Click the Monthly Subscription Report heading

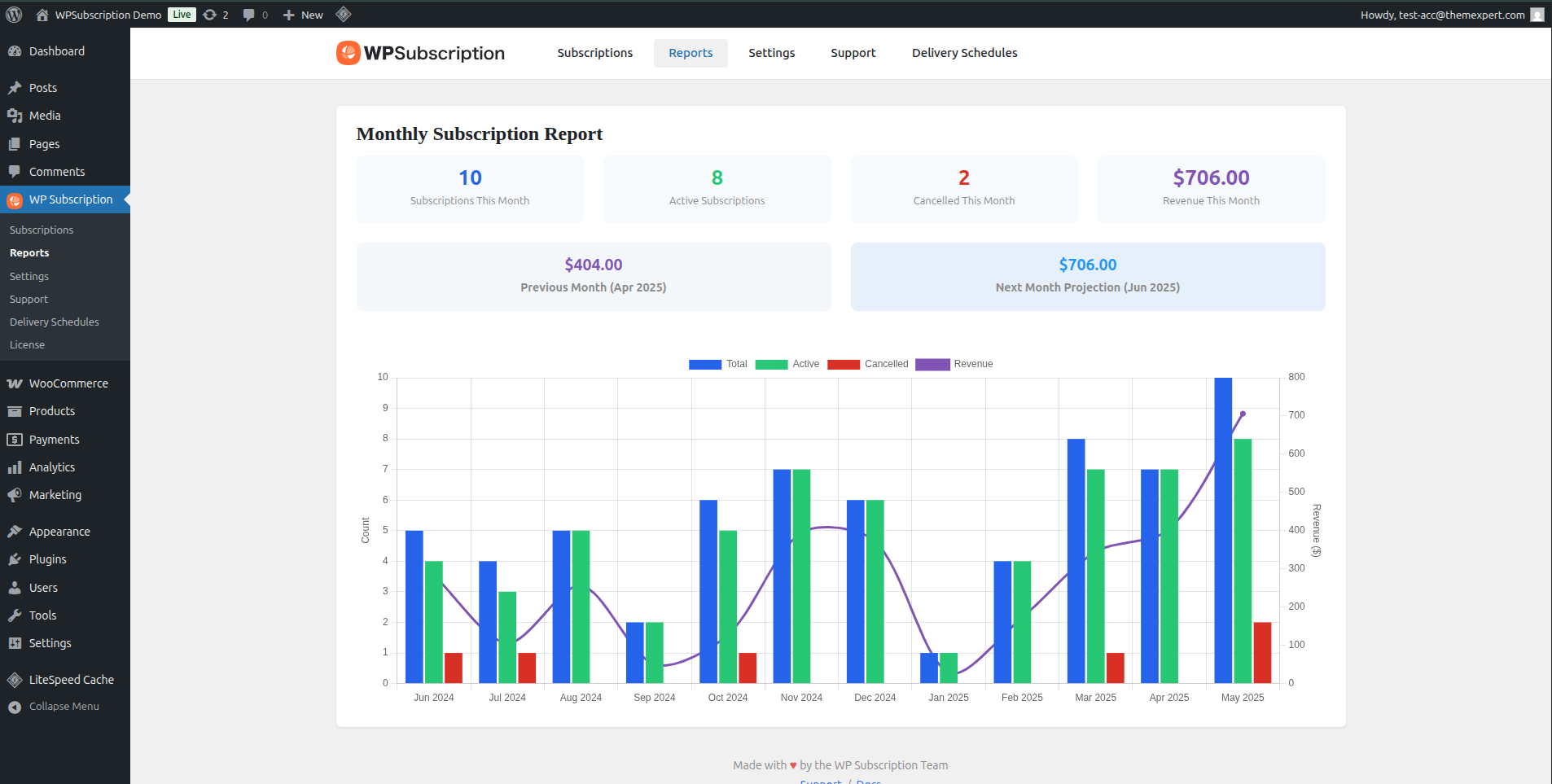tap(480, 134)
